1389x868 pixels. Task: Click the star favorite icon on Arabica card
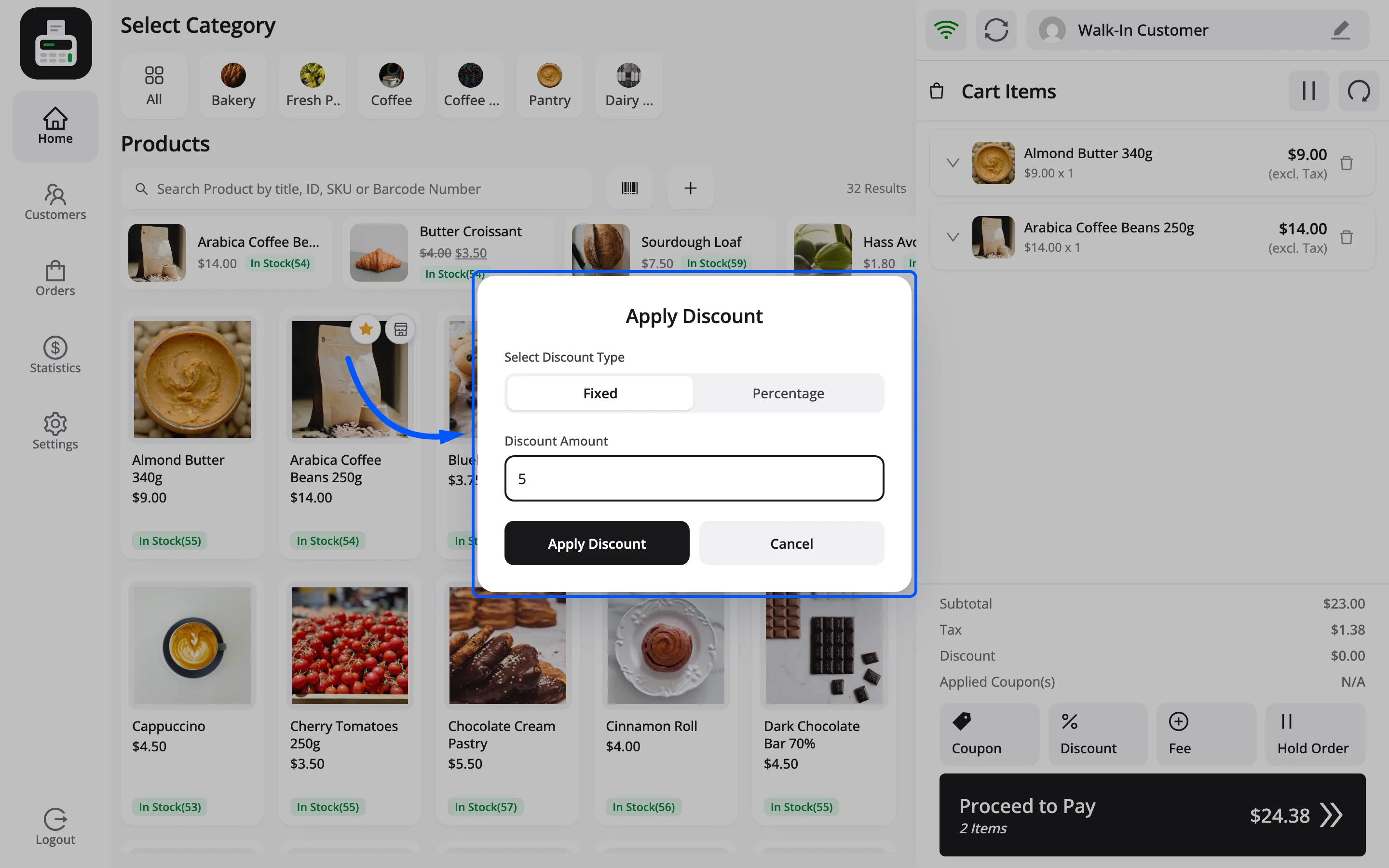click(366, 329)
